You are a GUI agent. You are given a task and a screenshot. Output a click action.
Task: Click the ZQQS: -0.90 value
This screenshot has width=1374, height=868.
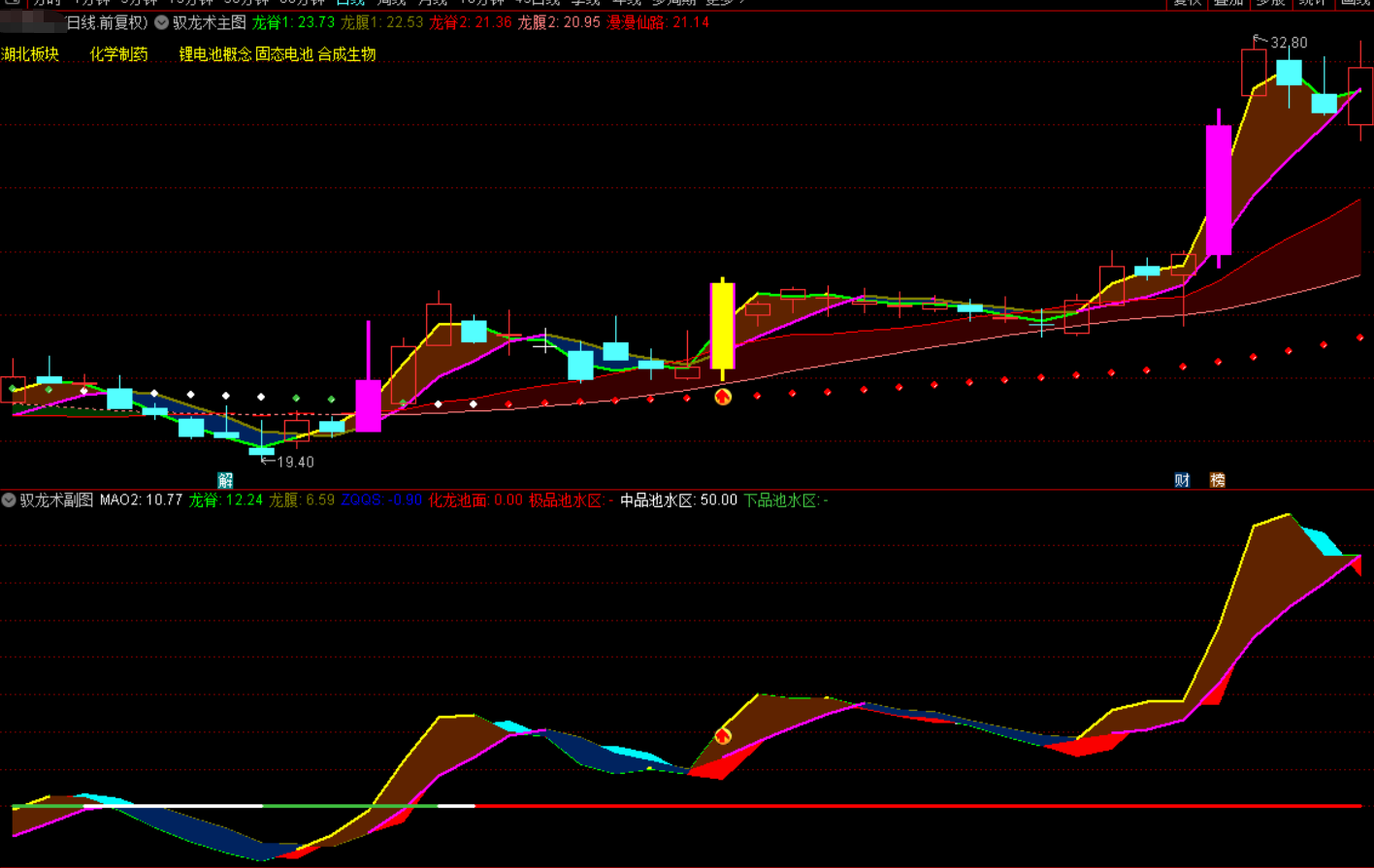pyautogui.click(x=381, y=500)
